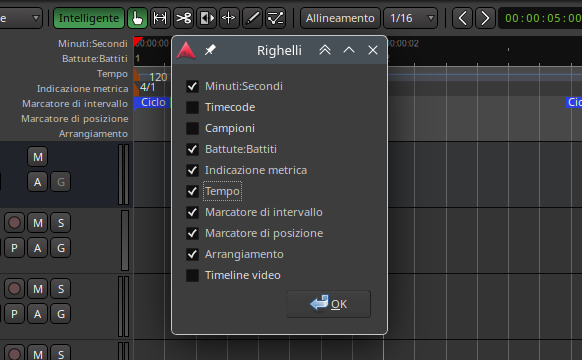582x360 pixels.
Task: Select the Draw pencil tool
Action: (x=252, y=18)
